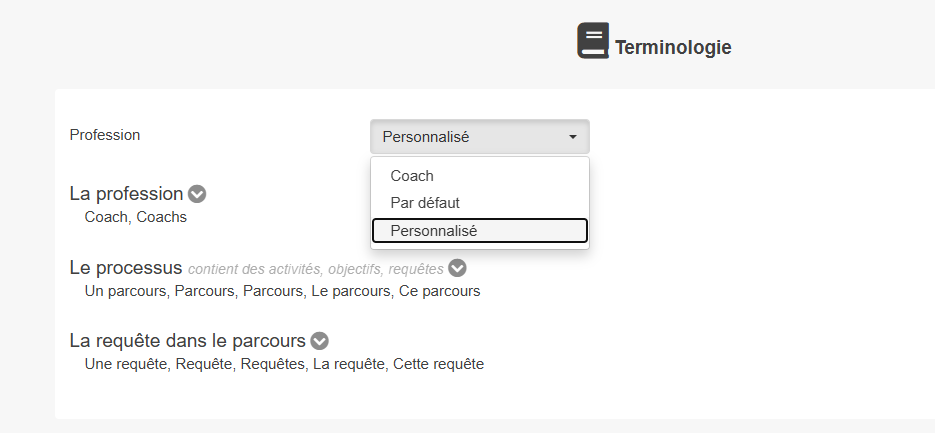935x433 pixels.
Task: Click the plural term Coachs
Action: [162, 217]
